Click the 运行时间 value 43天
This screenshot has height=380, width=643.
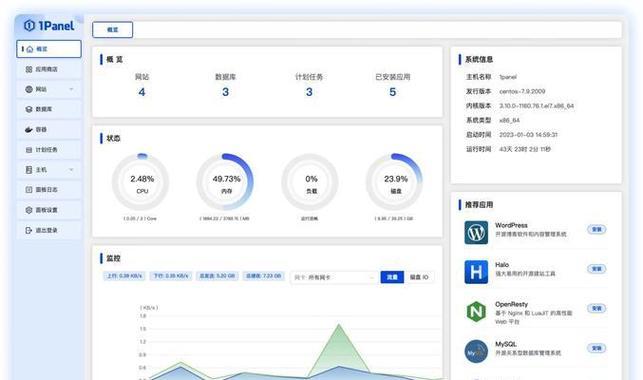(525, 149)
